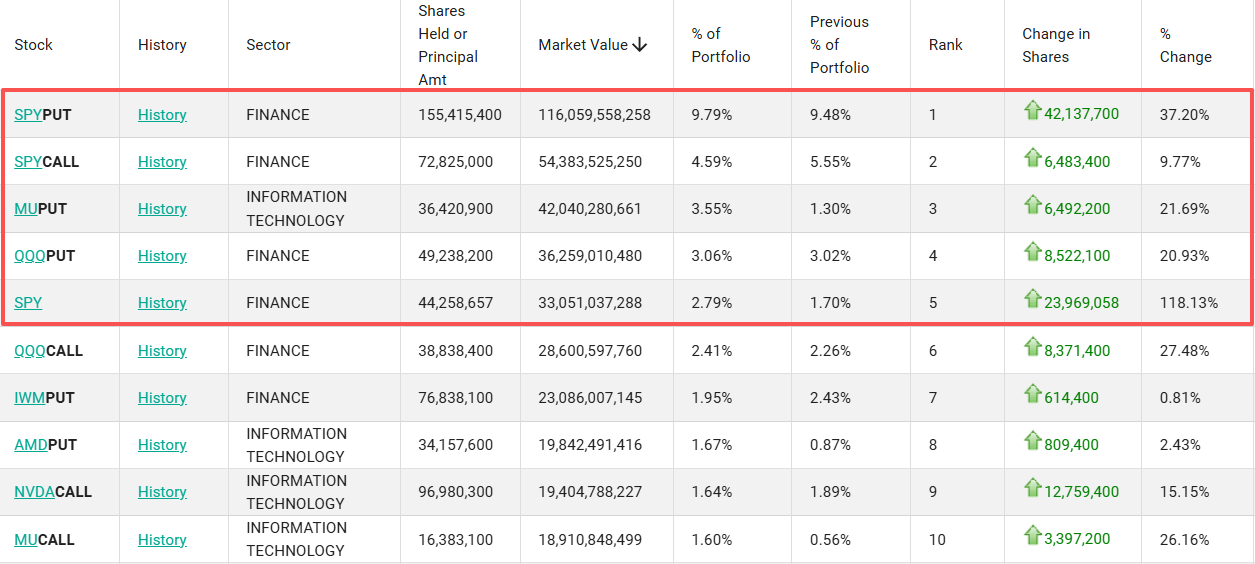
Task: Select portfolio percent 9.79%
Action: pyautogui.click(x=712, y=115)
